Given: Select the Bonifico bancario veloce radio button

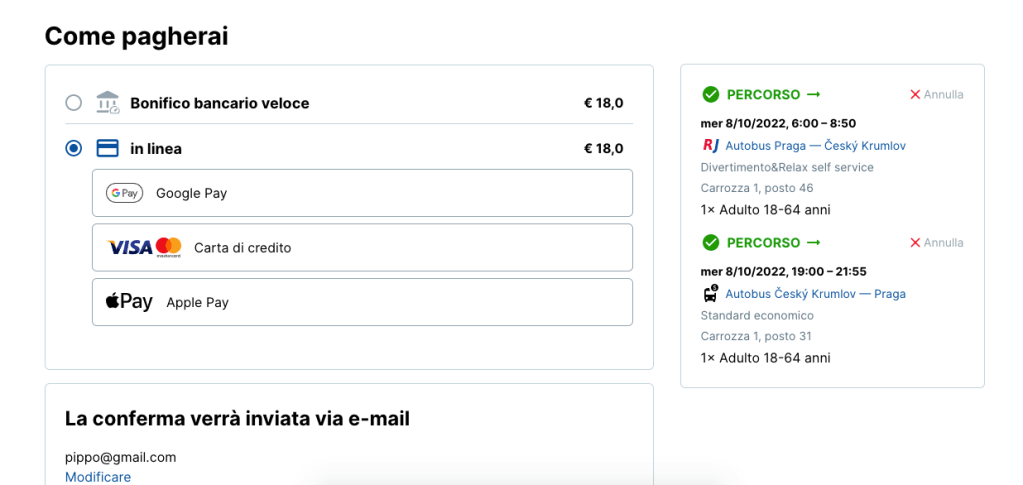Looking at the screenshot, I should coord(74,102).
